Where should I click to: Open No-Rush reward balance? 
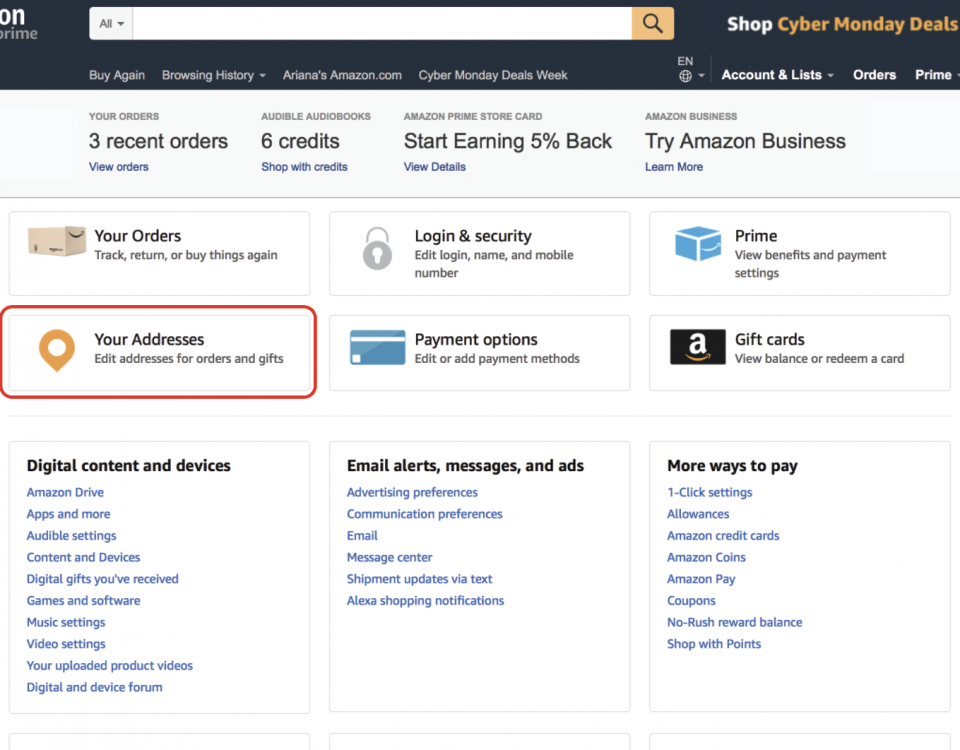(735, 622)
